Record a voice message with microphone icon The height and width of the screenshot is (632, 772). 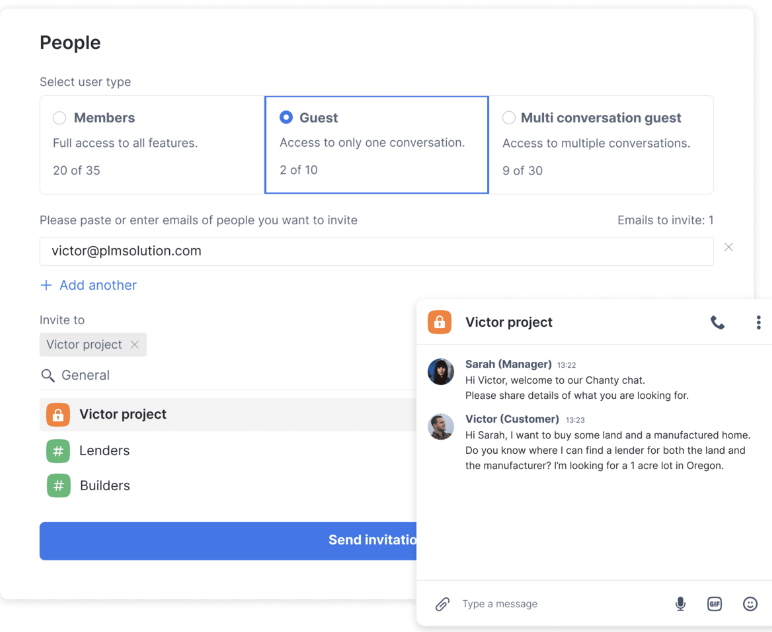point(680,604)
